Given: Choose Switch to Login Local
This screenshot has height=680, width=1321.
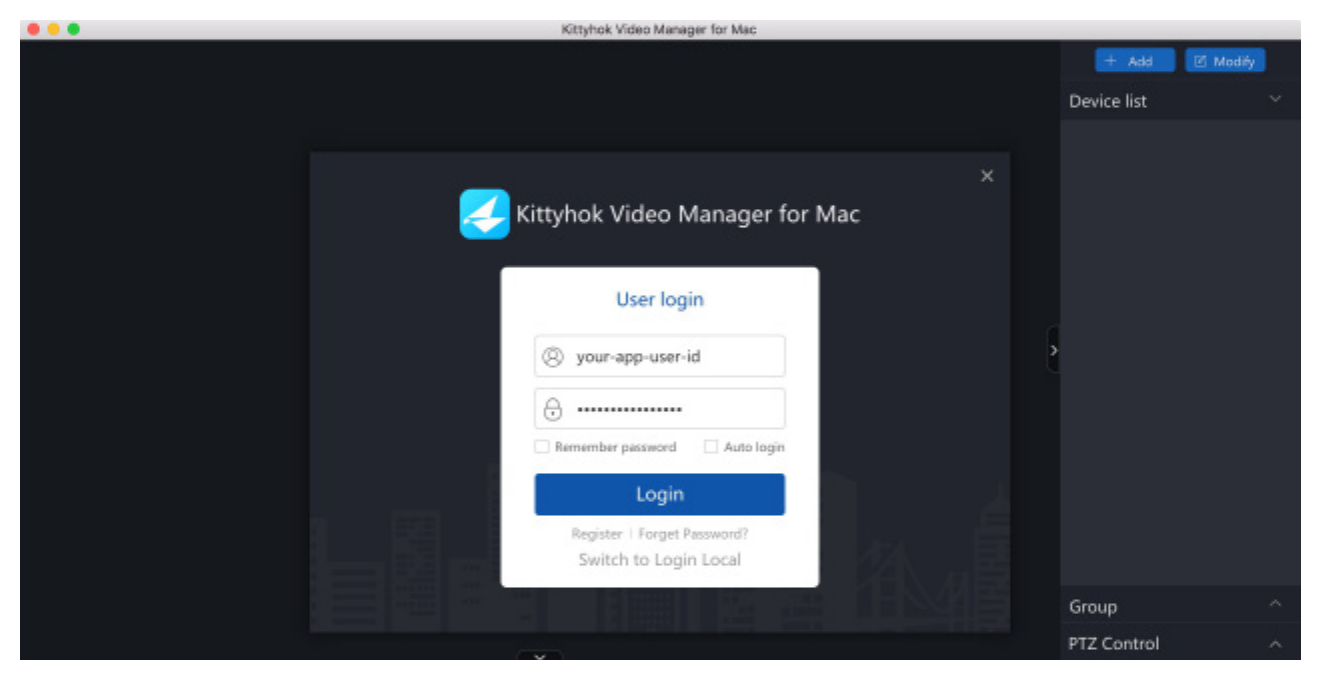Looking at the screenshot, I should tap(660, 560).
